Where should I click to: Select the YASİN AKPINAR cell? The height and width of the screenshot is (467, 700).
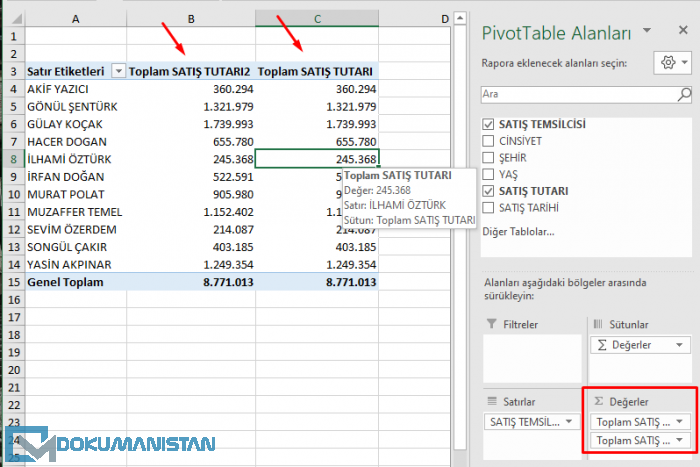point(76,264)
